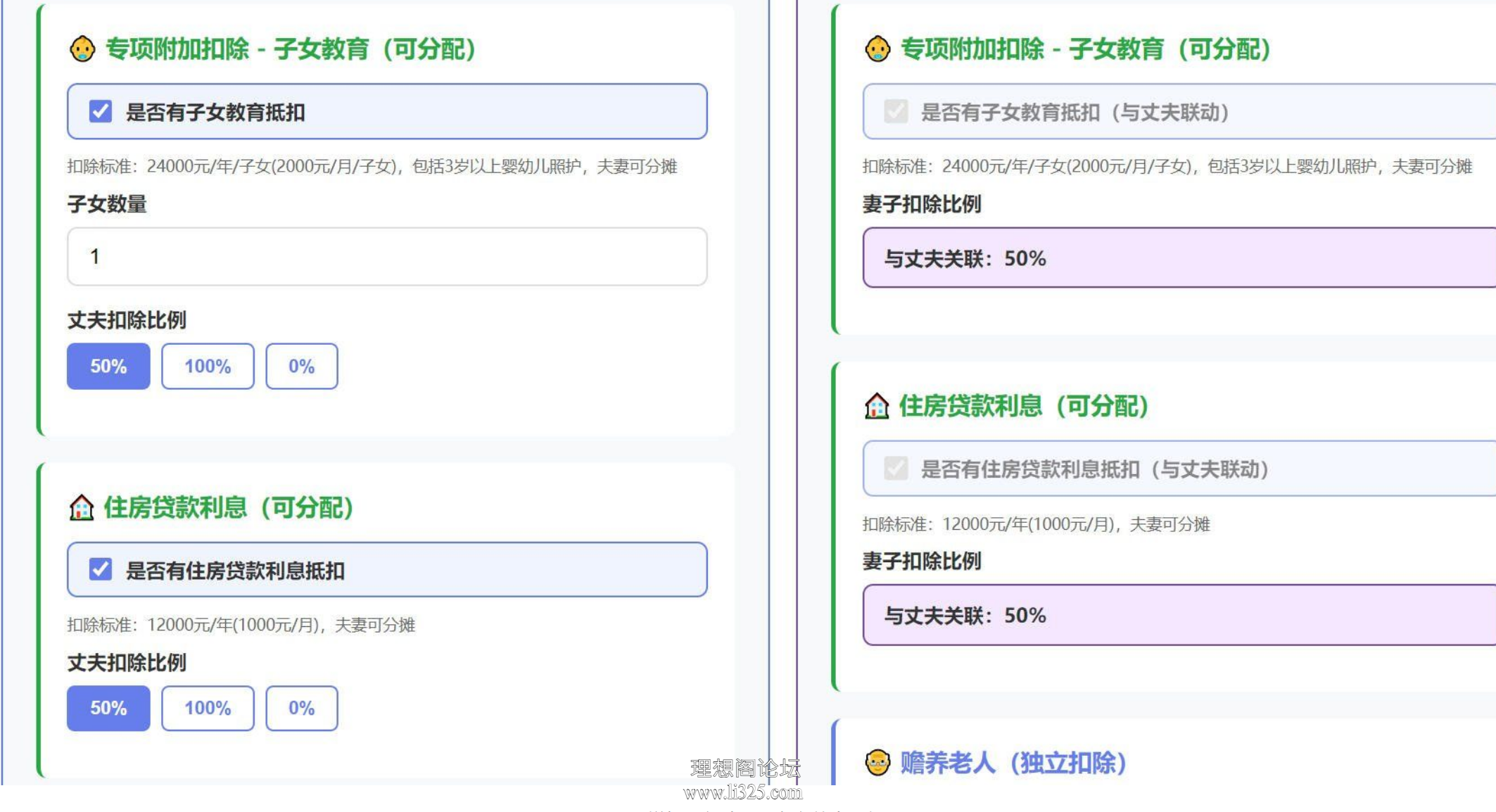
Task: Toggle 是否有住房贷款利息抵扣 checkbox
Action: coord(101,569)
